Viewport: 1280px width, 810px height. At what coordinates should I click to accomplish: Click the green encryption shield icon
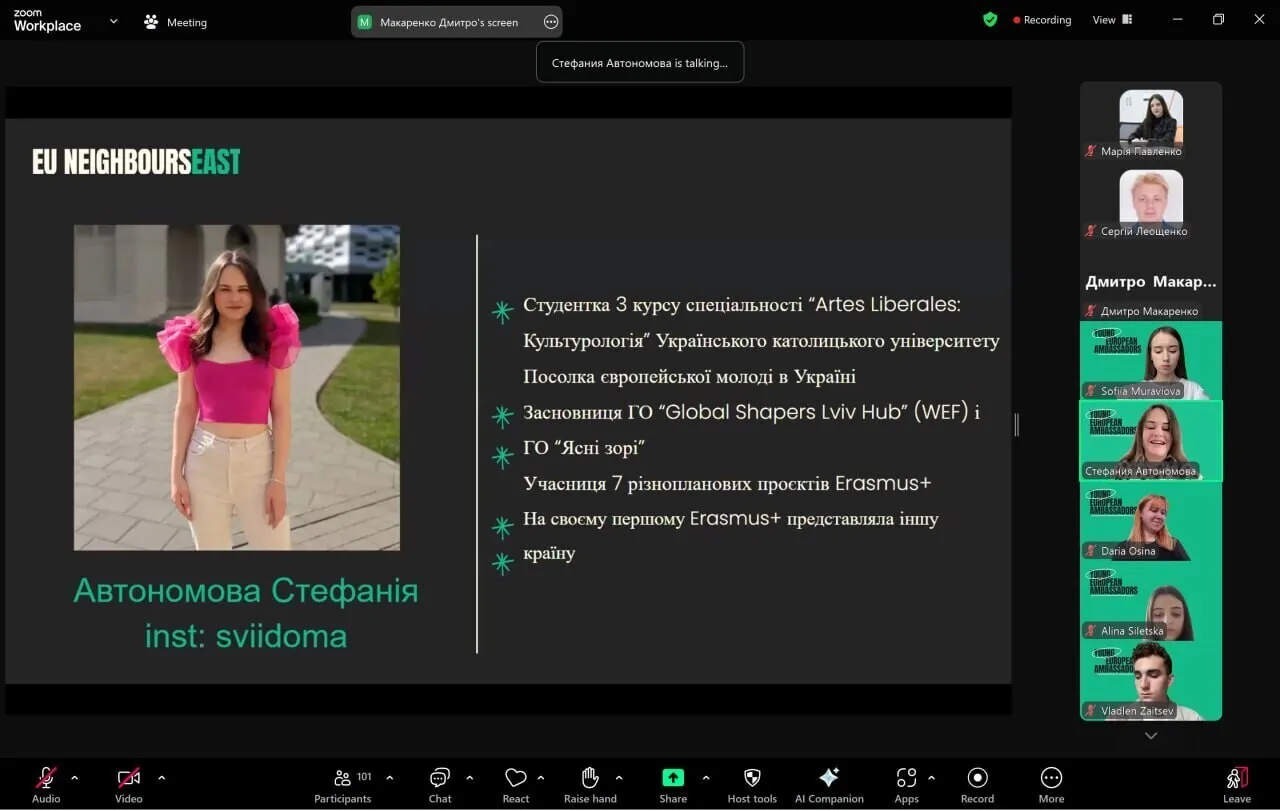click(990, 19)
